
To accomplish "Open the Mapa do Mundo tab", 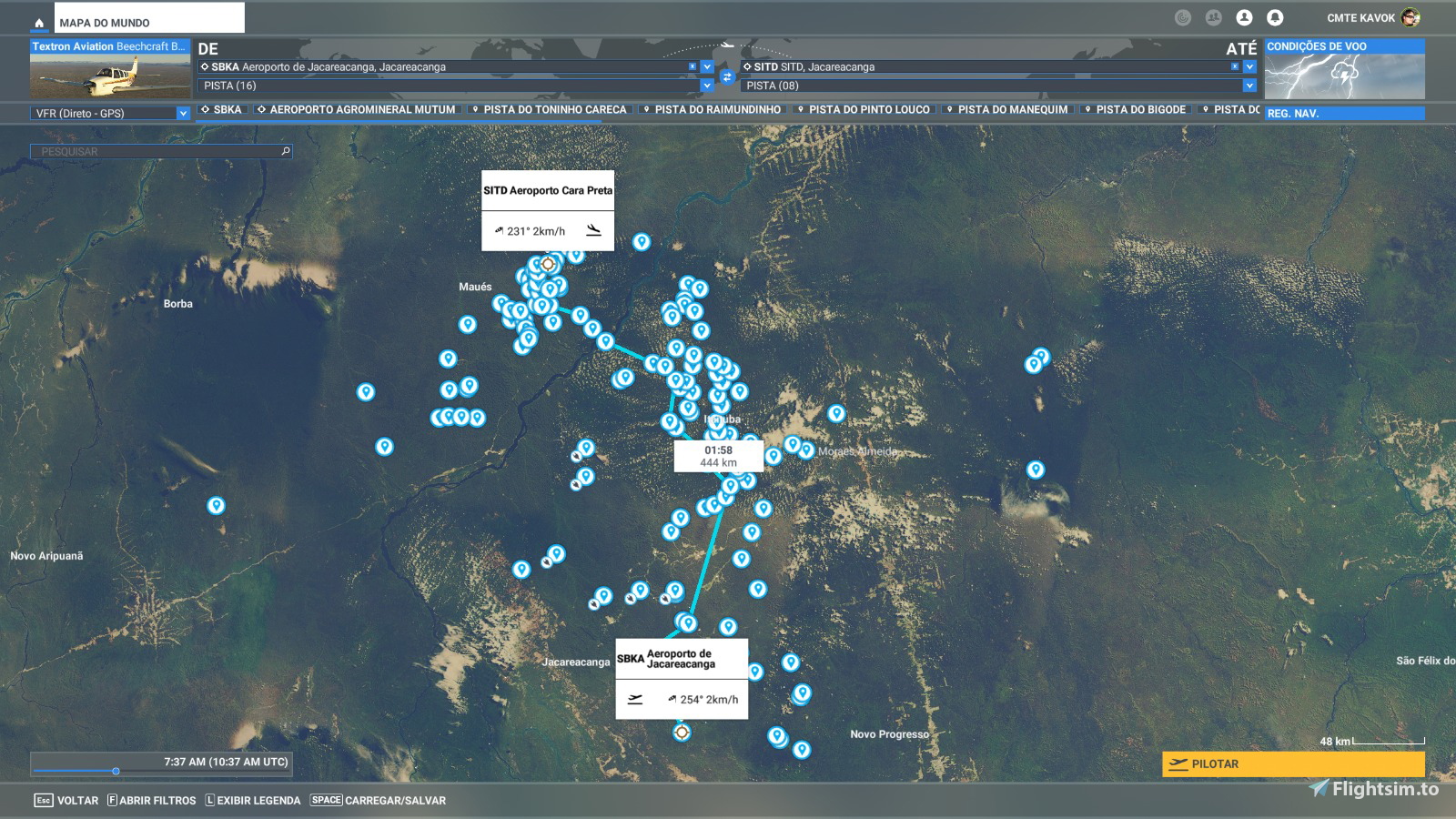I will 149,18.
